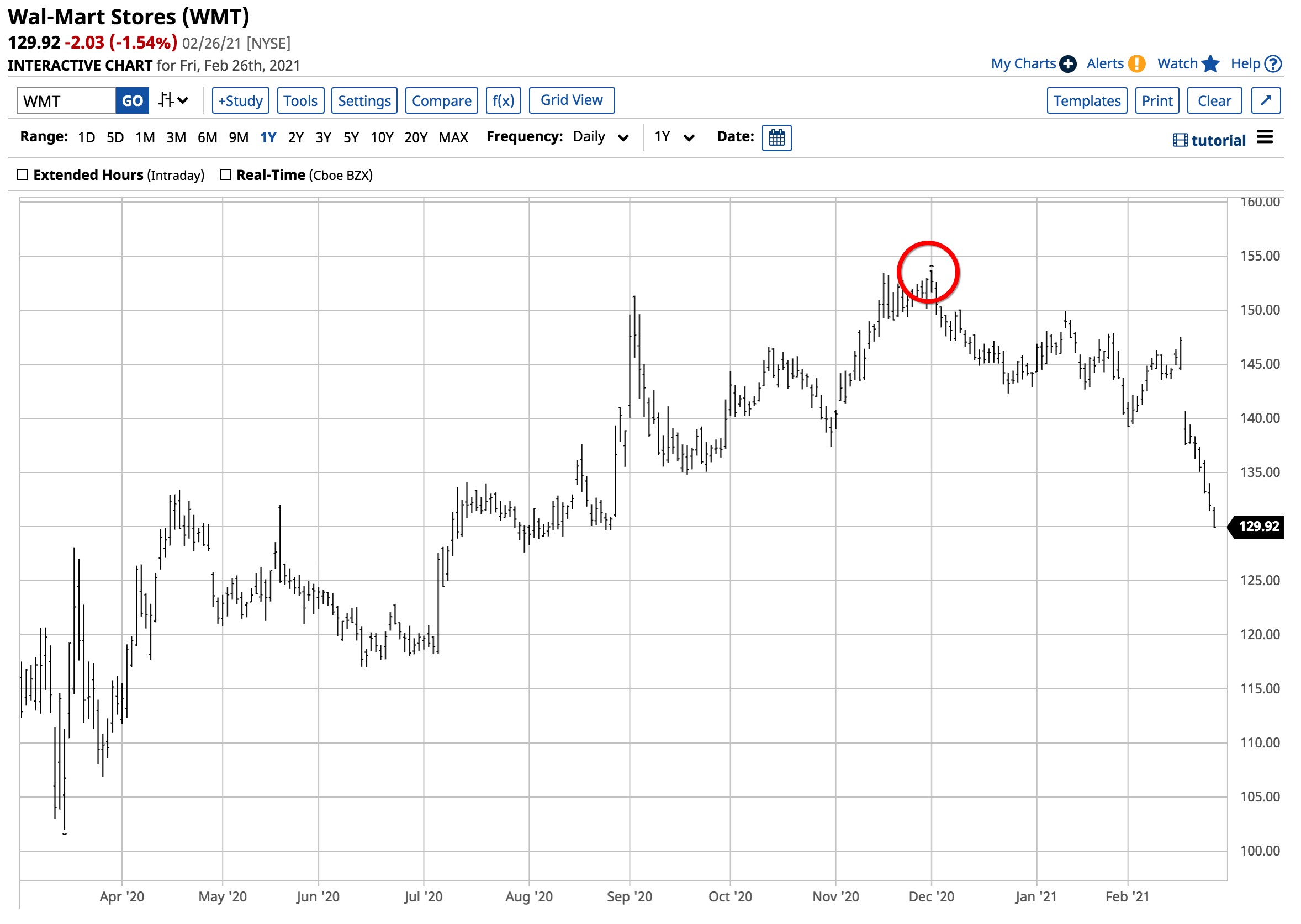Screen dimensions: 1301x924
Task: Click the Watch link
Action: pyautogui.click(x=1177, y=63)
